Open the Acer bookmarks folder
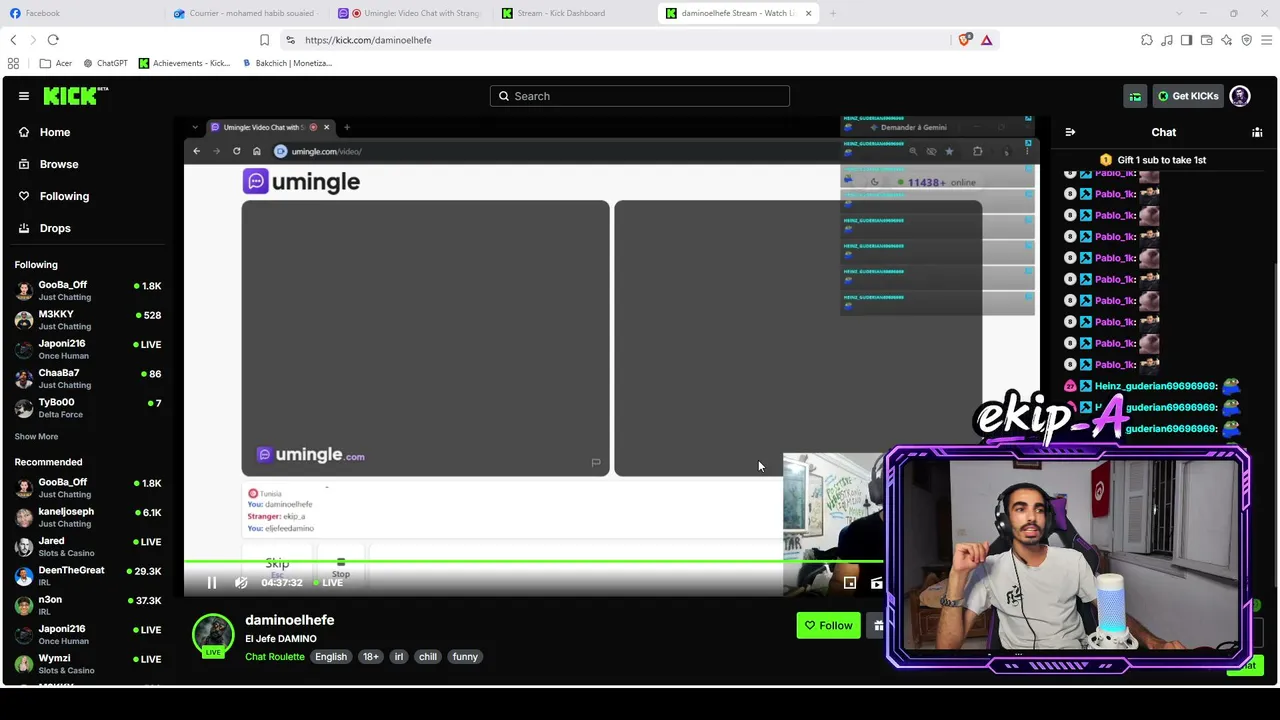This screenshot has height=720, width=1280. (x=56, y=63)
